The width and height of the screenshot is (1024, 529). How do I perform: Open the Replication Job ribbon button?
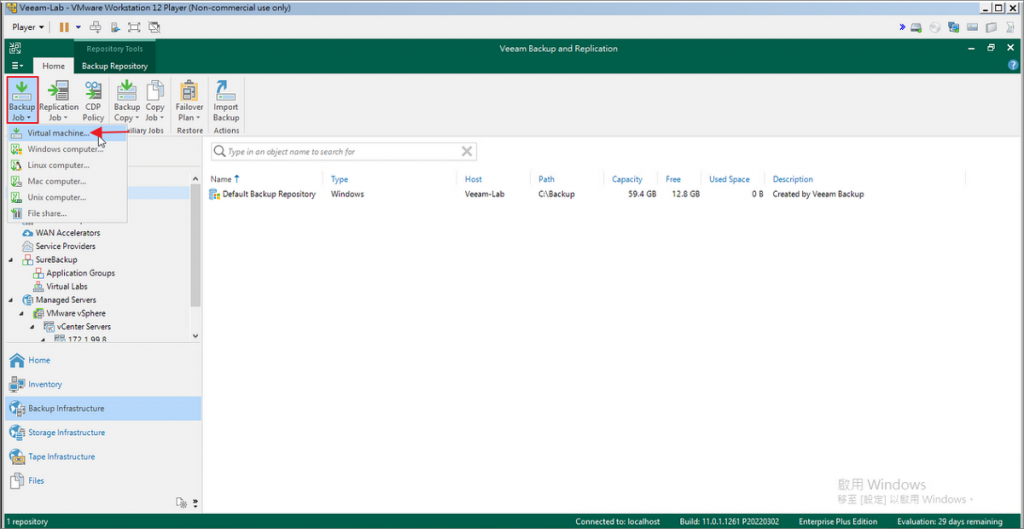(59, 100)
